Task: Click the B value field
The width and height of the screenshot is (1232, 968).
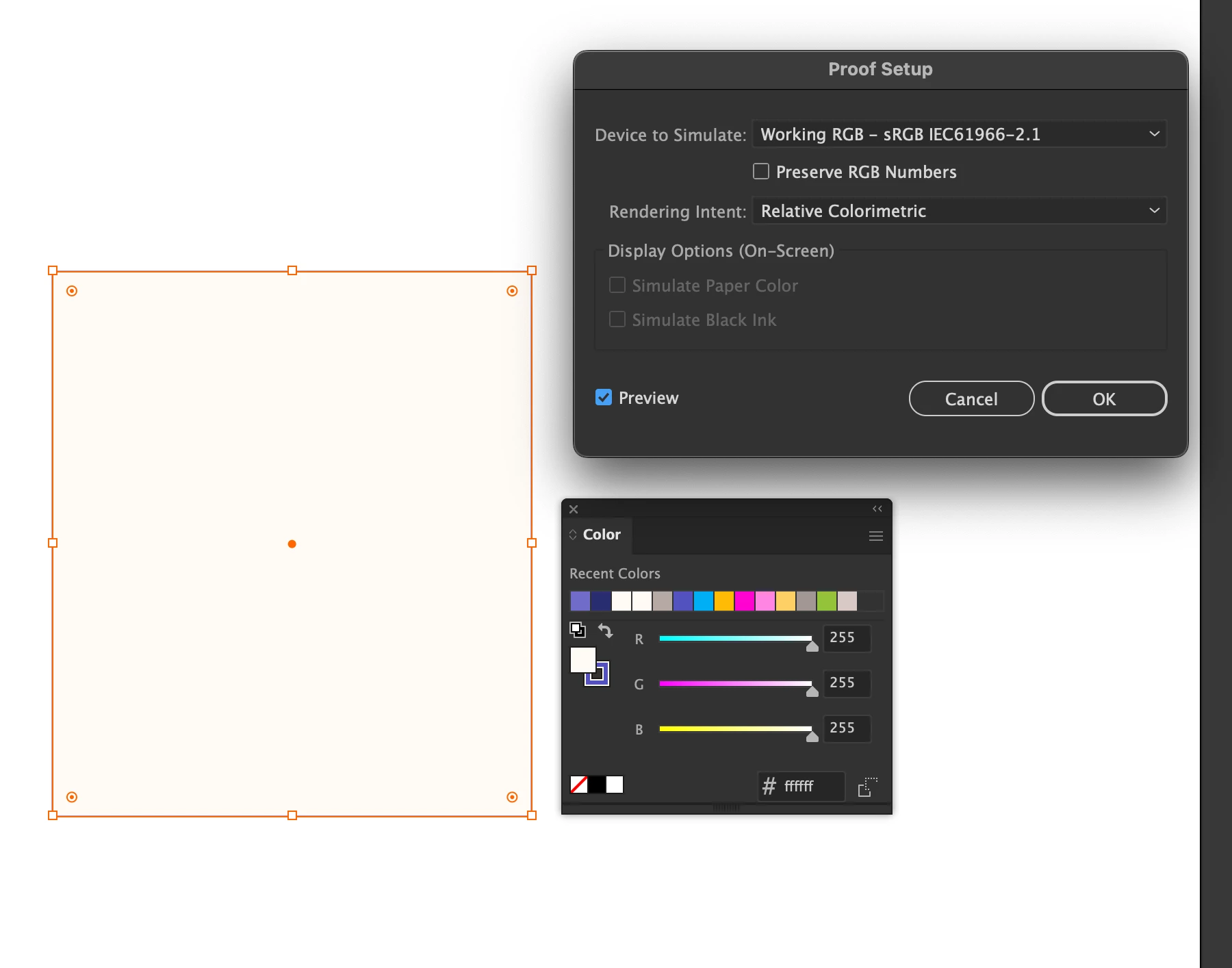Action: click(847, 728)
